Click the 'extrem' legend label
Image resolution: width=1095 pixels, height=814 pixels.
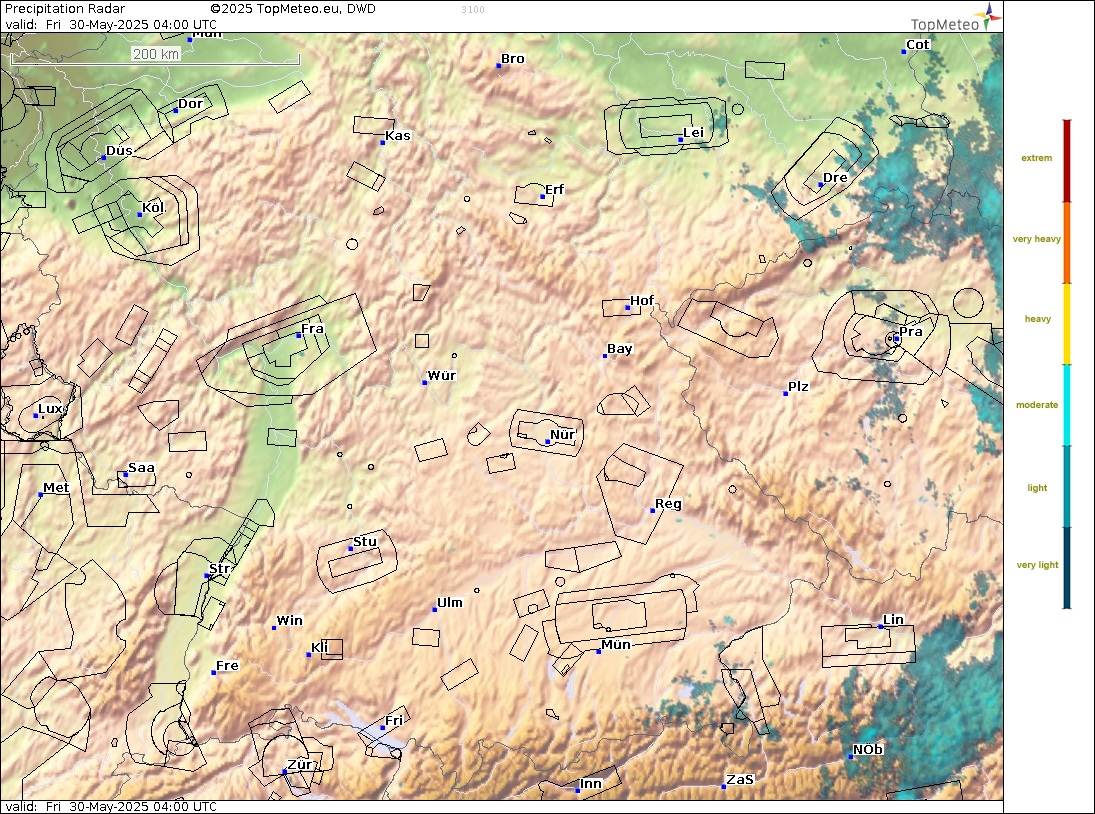1036,158
